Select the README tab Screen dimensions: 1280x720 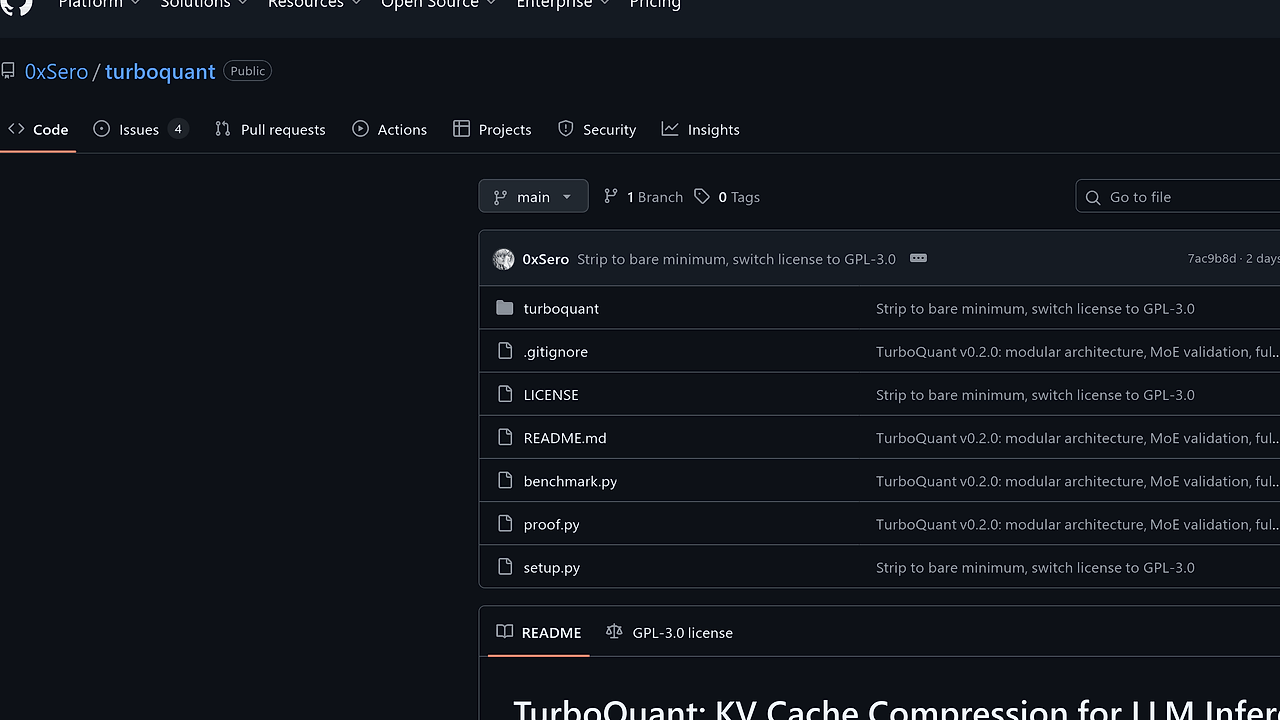[x=538, y=632]
